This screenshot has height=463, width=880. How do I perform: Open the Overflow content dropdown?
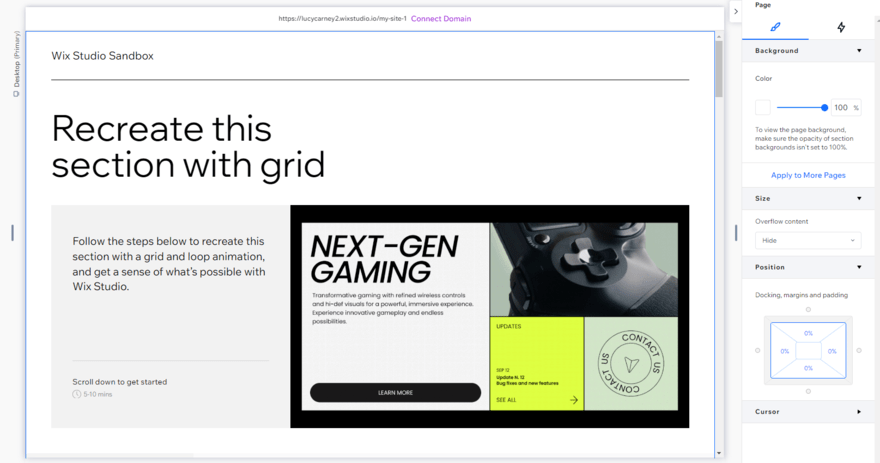pyautogui.click(x=807, y=240)
